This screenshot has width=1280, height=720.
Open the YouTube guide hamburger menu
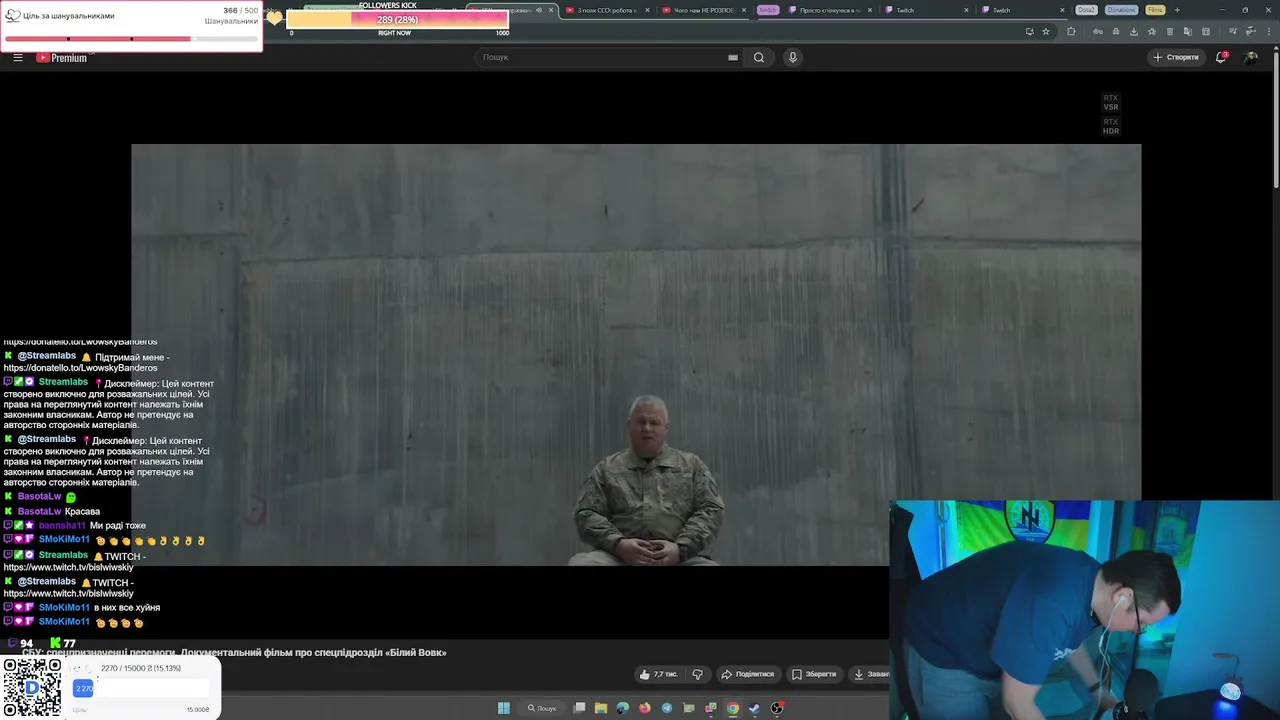click(x=17, y=57)
